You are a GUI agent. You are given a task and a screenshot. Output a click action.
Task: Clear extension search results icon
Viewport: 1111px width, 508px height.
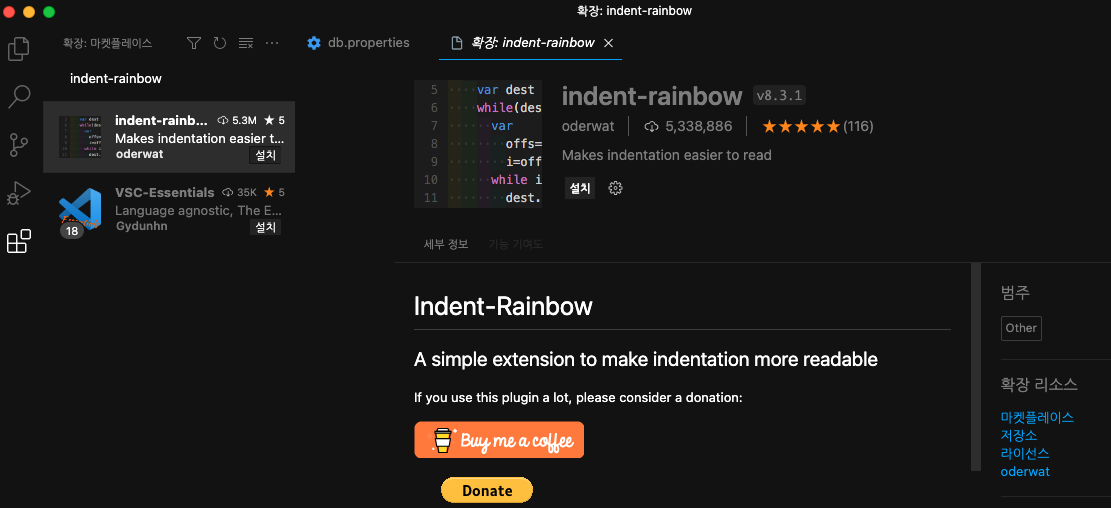246,43
